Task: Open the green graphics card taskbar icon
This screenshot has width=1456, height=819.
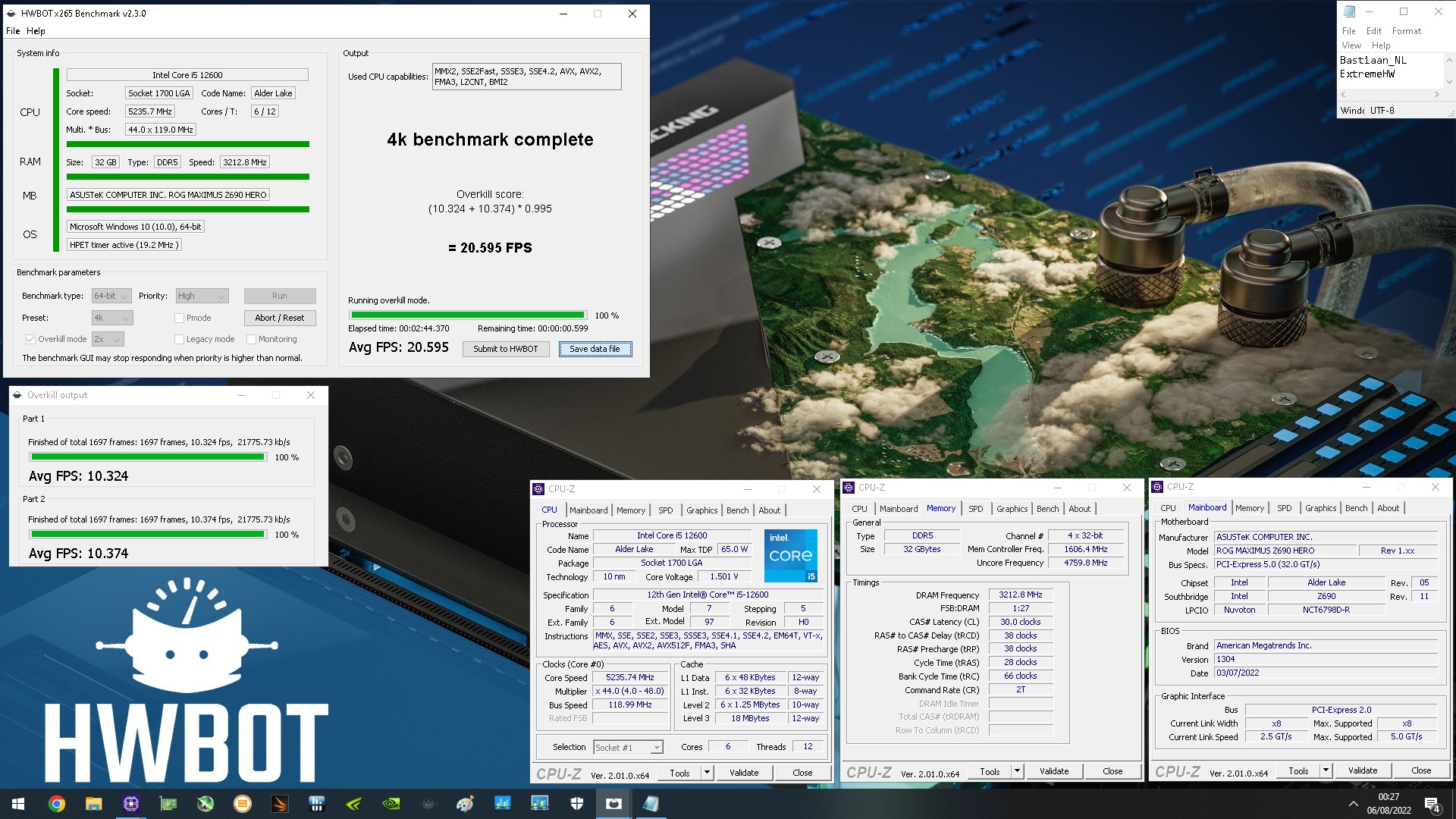Action: (168, 804)
